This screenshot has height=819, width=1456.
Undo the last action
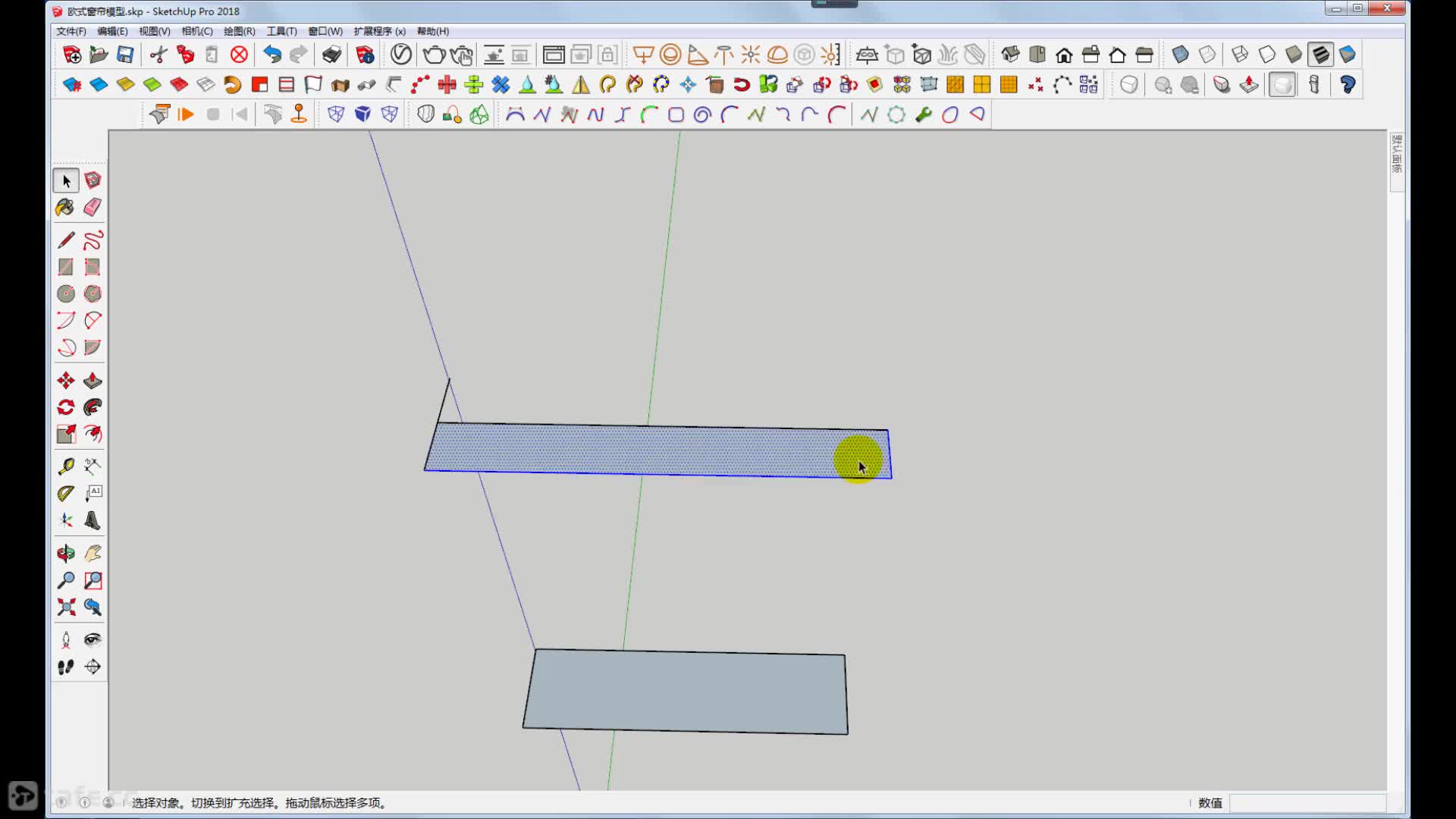click(272, 55)
